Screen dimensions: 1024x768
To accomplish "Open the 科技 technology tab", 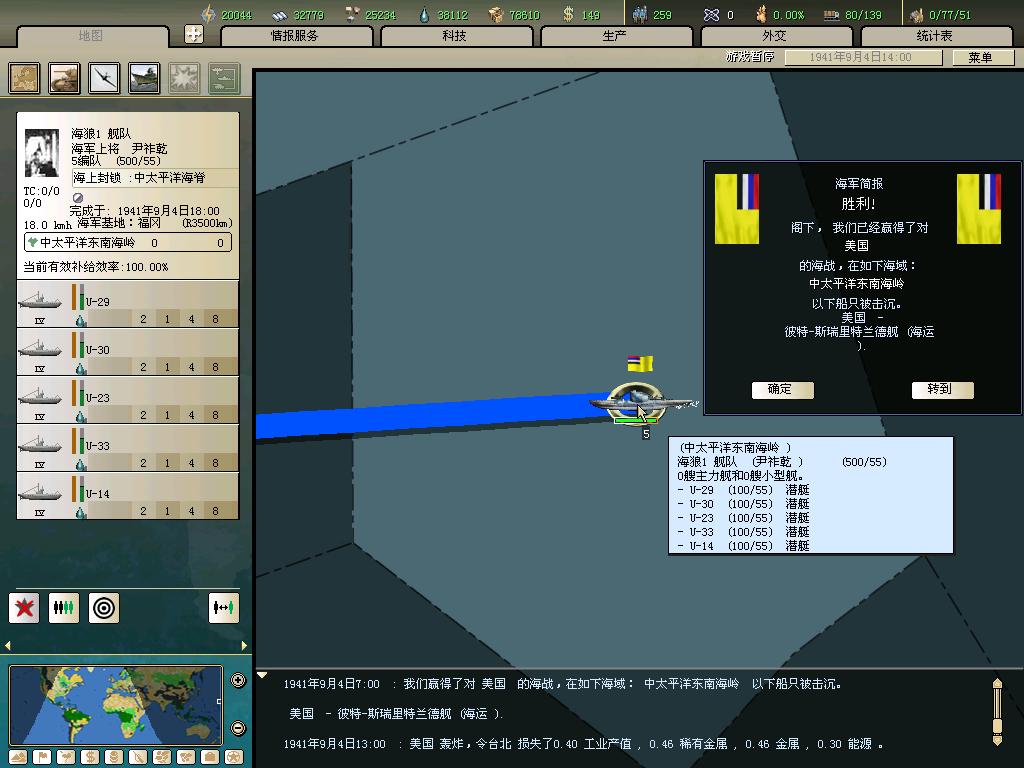I will pyautogui.click(x=456, y=36).
